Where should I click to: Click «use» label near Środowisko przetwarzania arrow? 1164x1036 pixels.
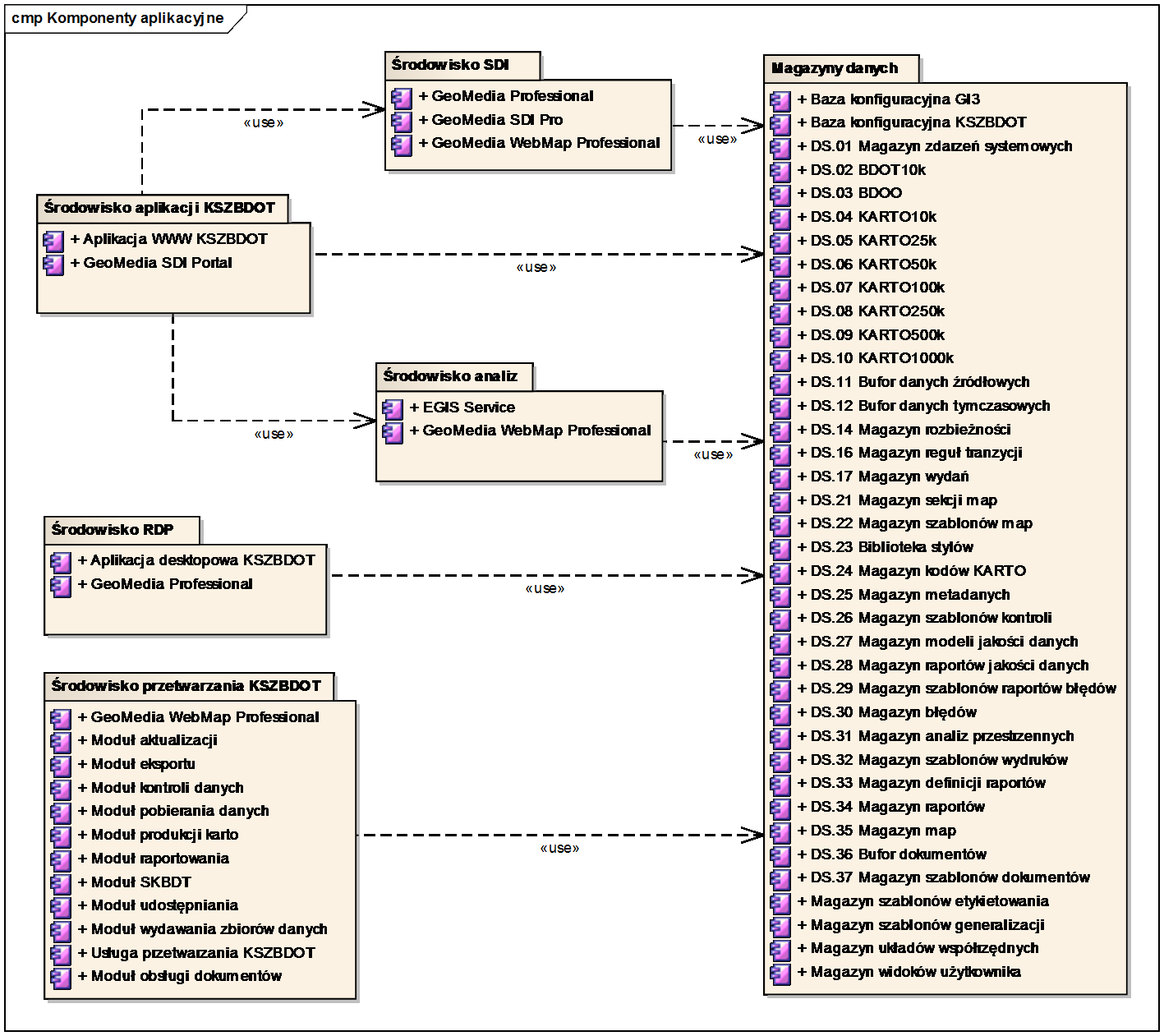point(559,848)
